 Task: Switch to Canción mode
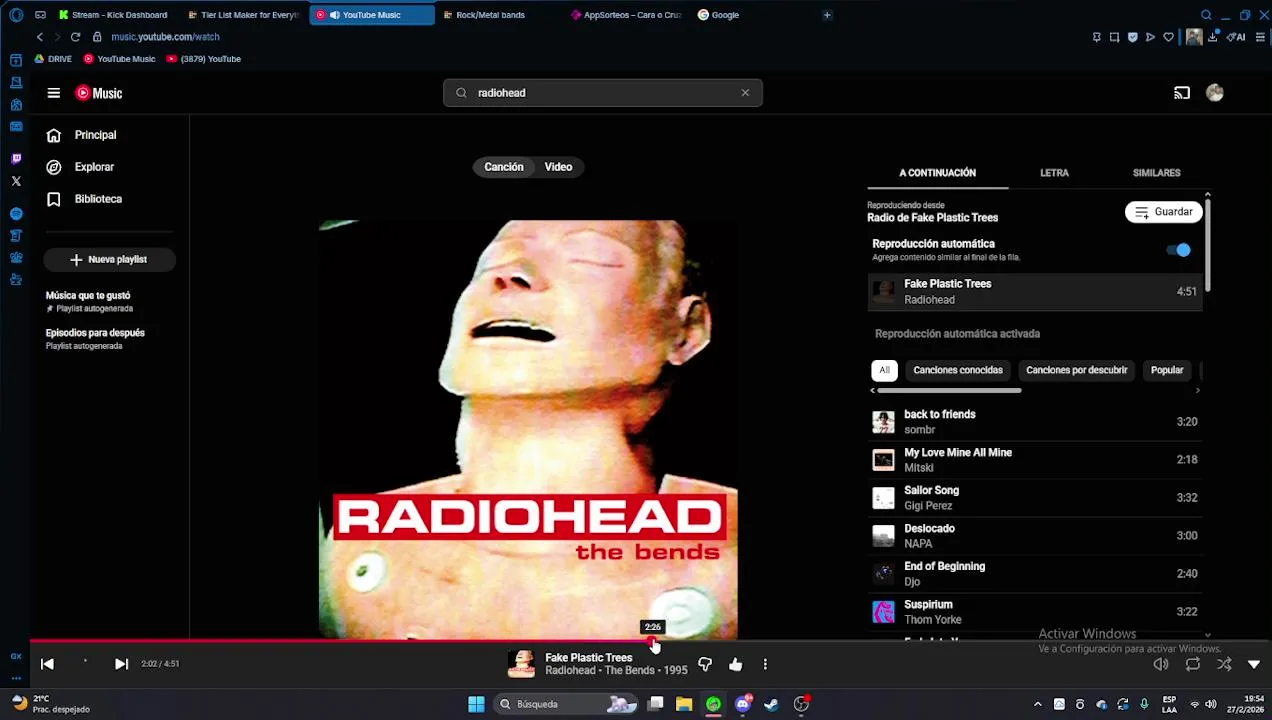[504, 167]
